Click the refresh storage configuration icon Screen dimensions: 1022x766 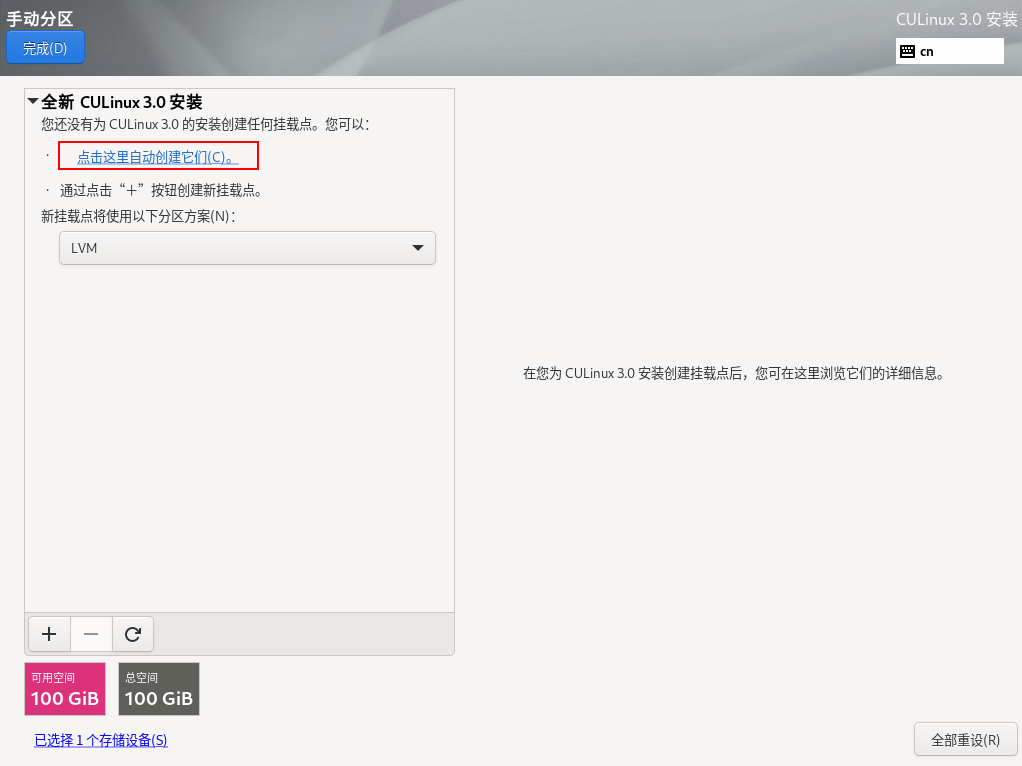click(x=133, y=634)
